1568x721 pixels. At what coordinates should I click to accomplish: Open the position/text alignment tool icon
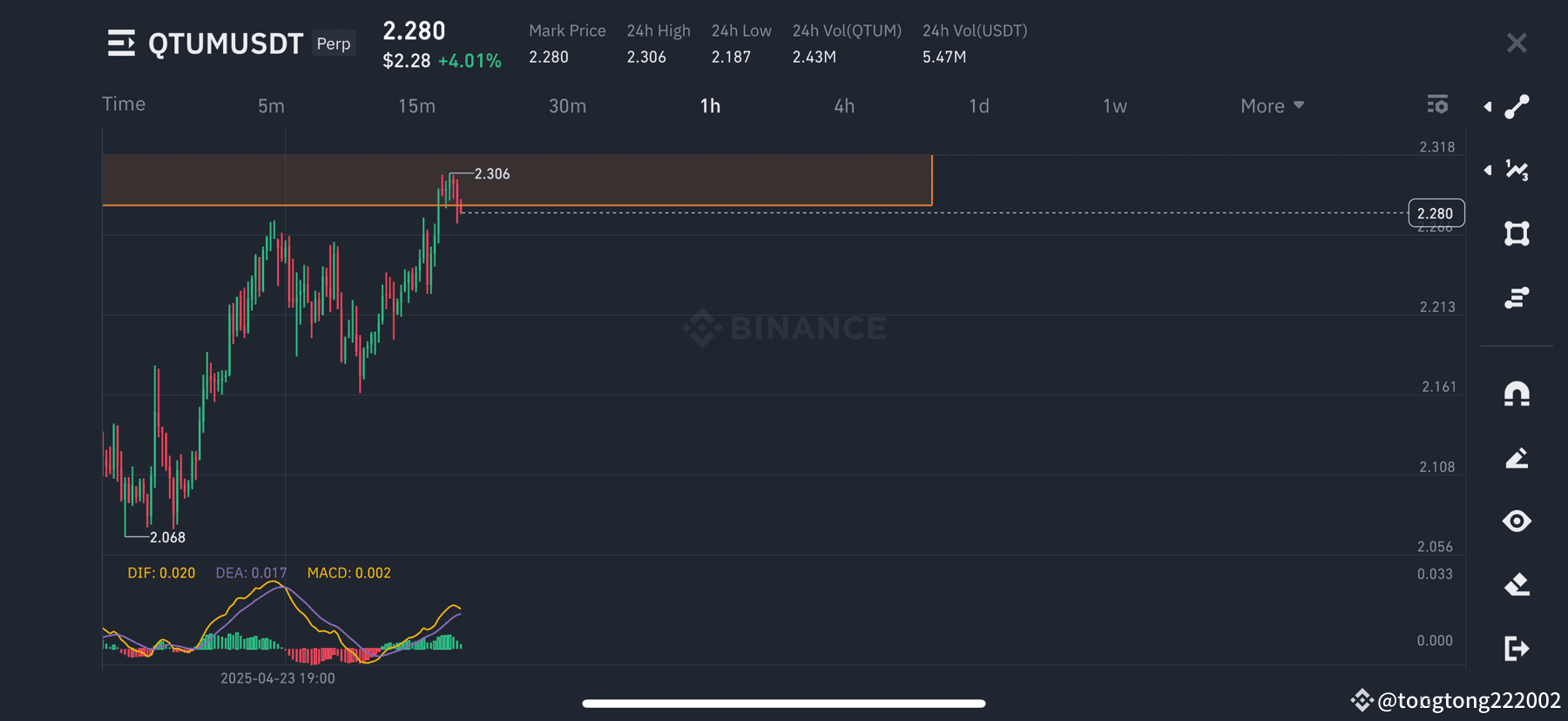(x=1517, y=298)
